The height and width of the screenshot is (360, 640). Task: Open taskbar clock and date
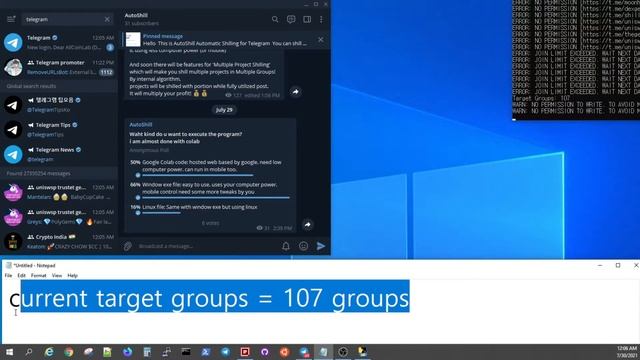(627, 352)
